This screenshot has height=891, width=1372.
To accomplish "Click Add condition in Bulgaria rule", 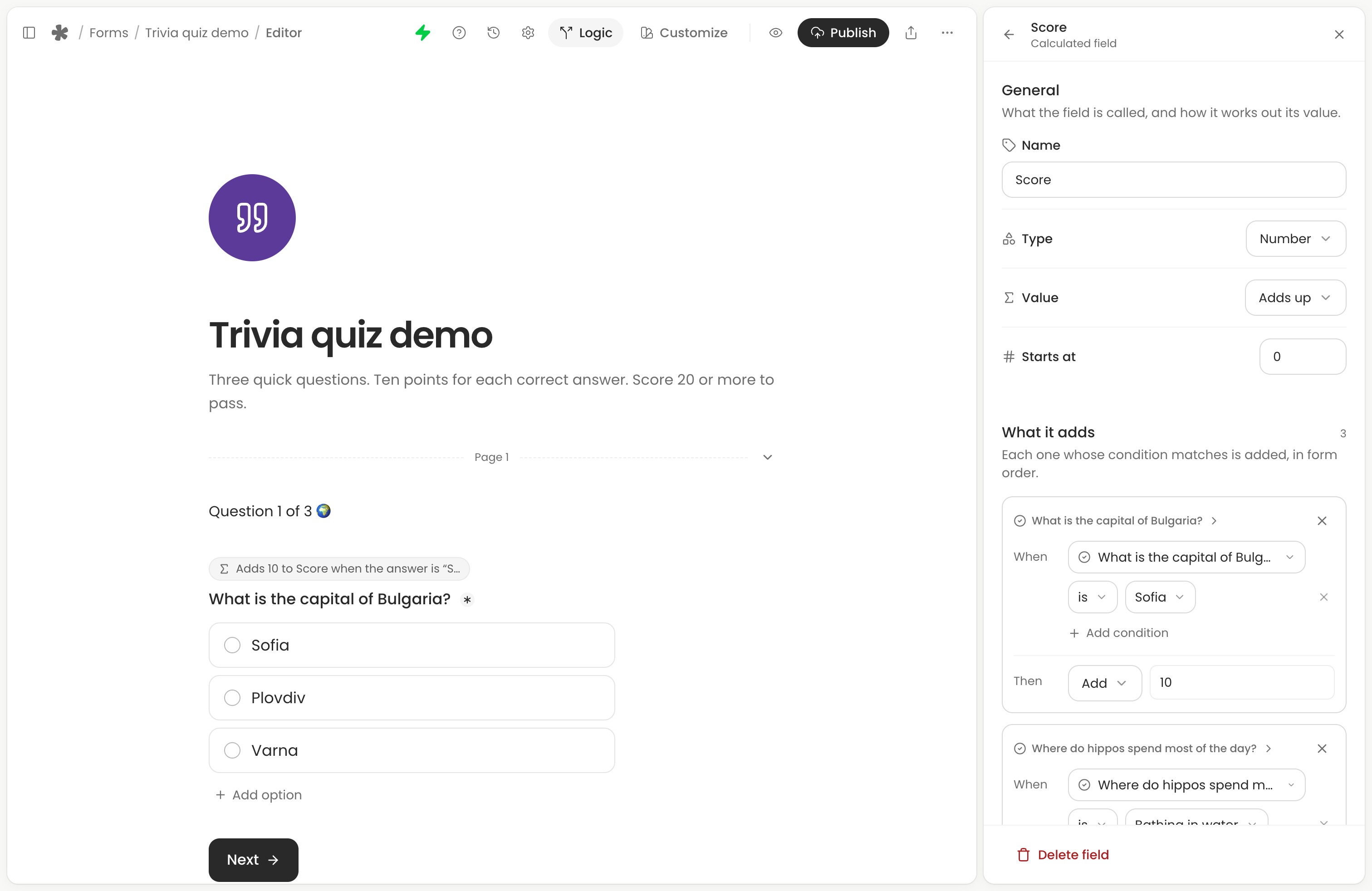I will 1119,633.
